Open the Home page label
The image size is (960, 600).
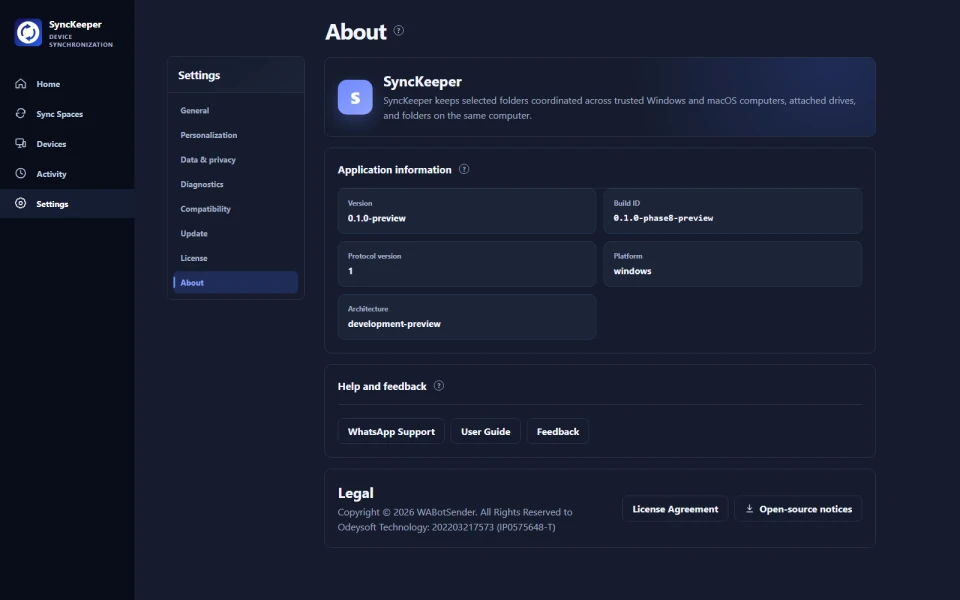coord(48,84)
